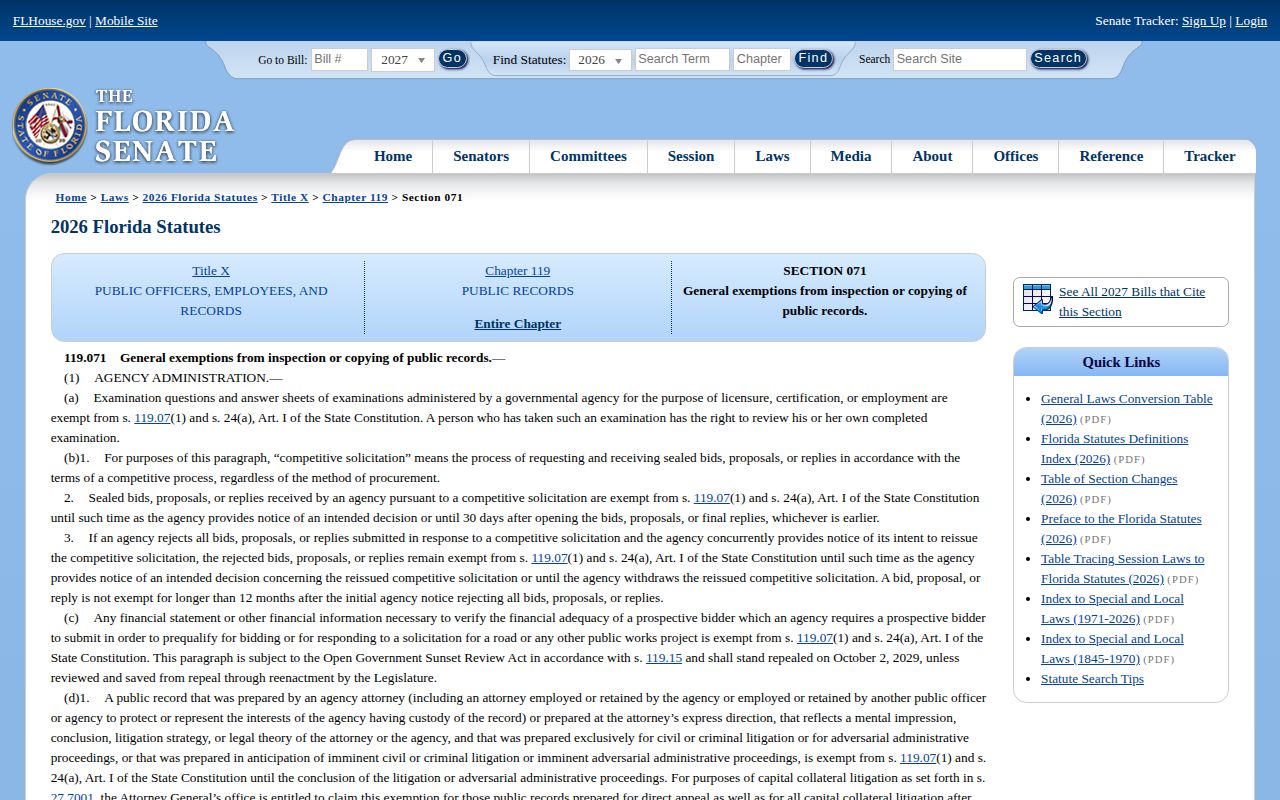Viewport: 1280px width, 800px height.
Task: Open the Laws menu tab
Action: [x=772, y=156]
